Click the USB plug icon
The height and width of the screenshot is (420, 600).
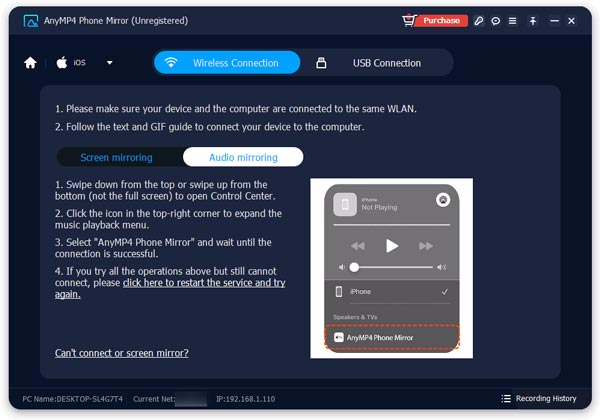[x=321, y=63]
